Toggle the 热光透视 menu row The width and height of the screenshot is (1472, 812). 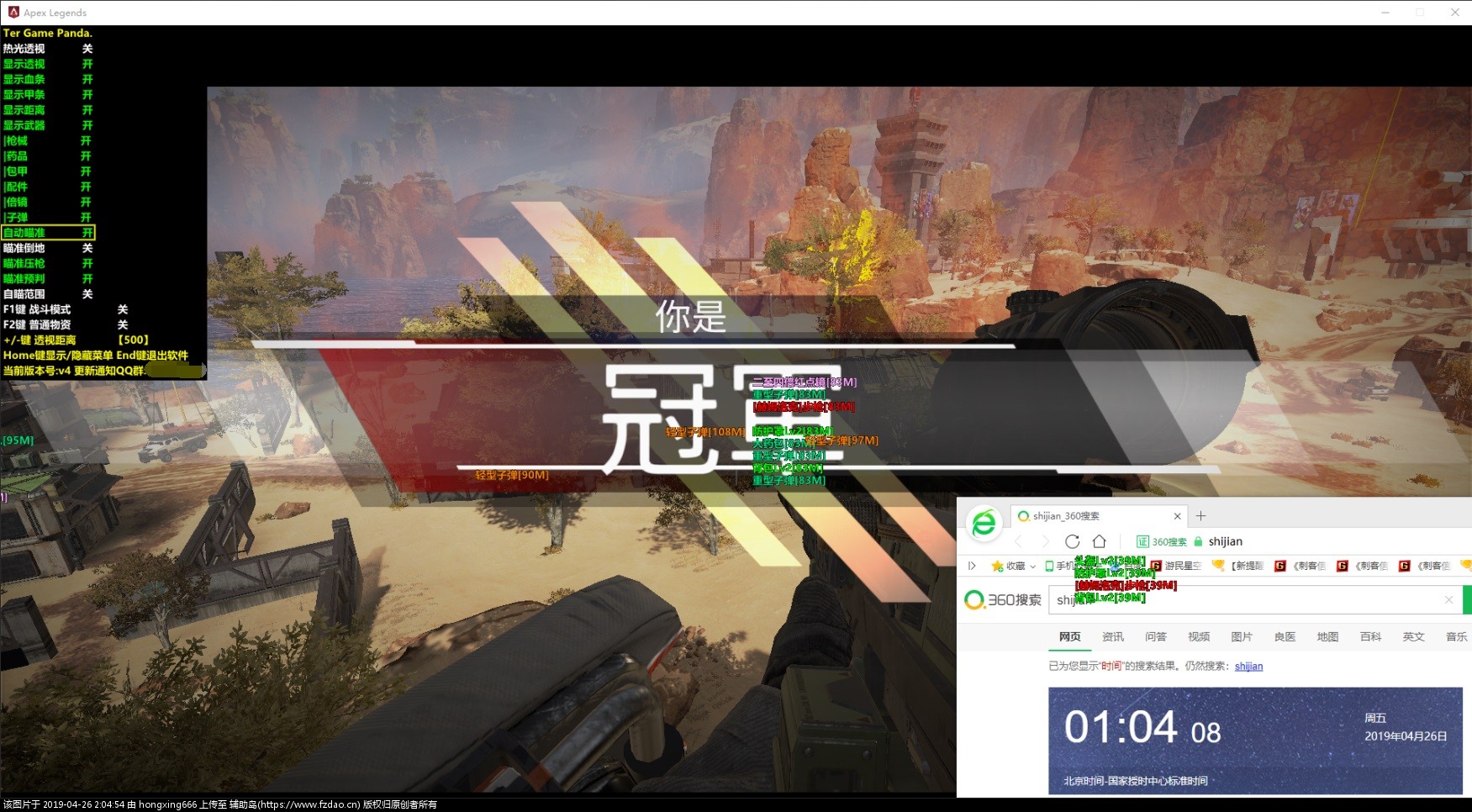pos(48,49)
